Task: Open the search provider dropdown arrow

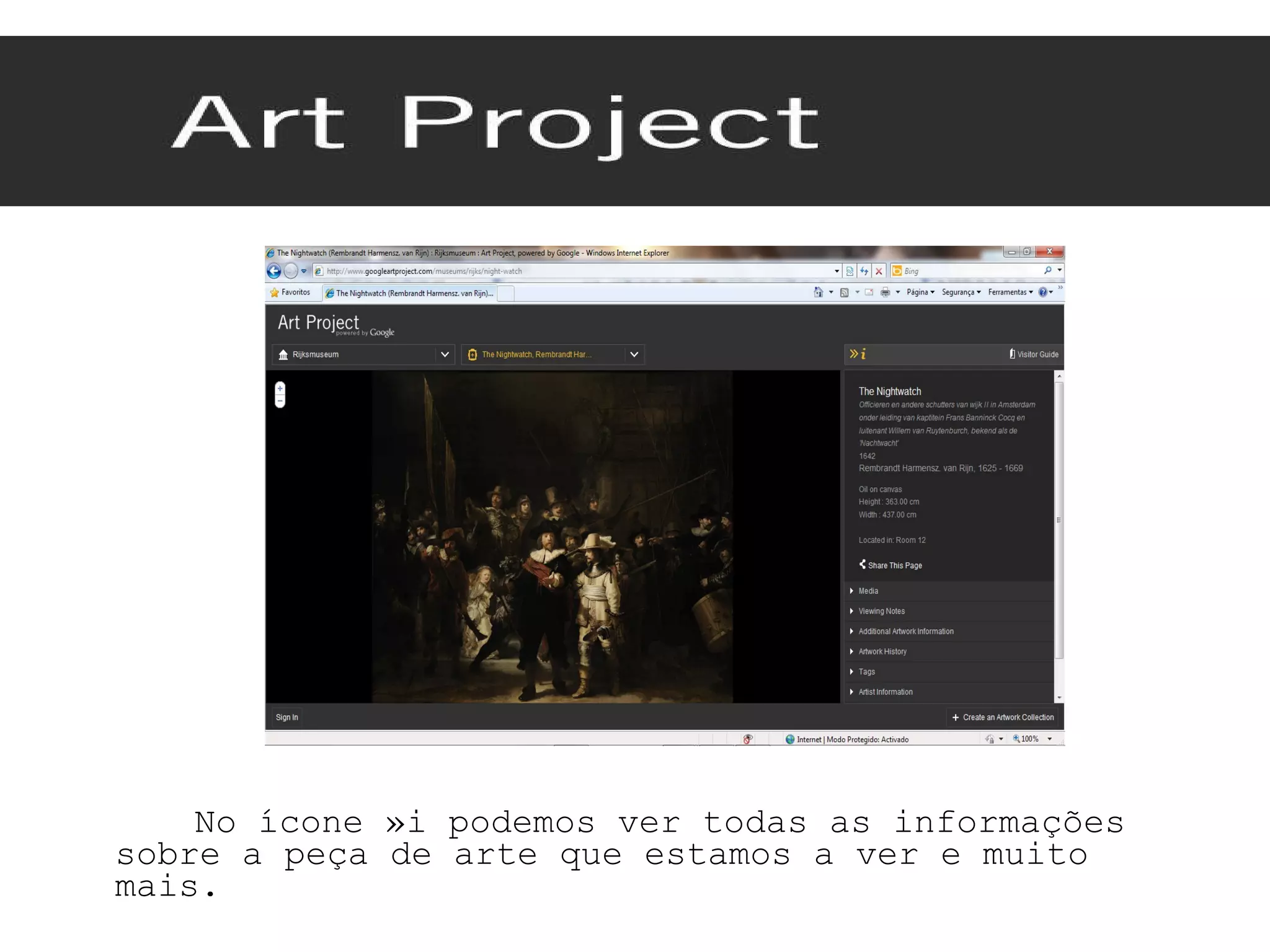Action: point(1059,270)
